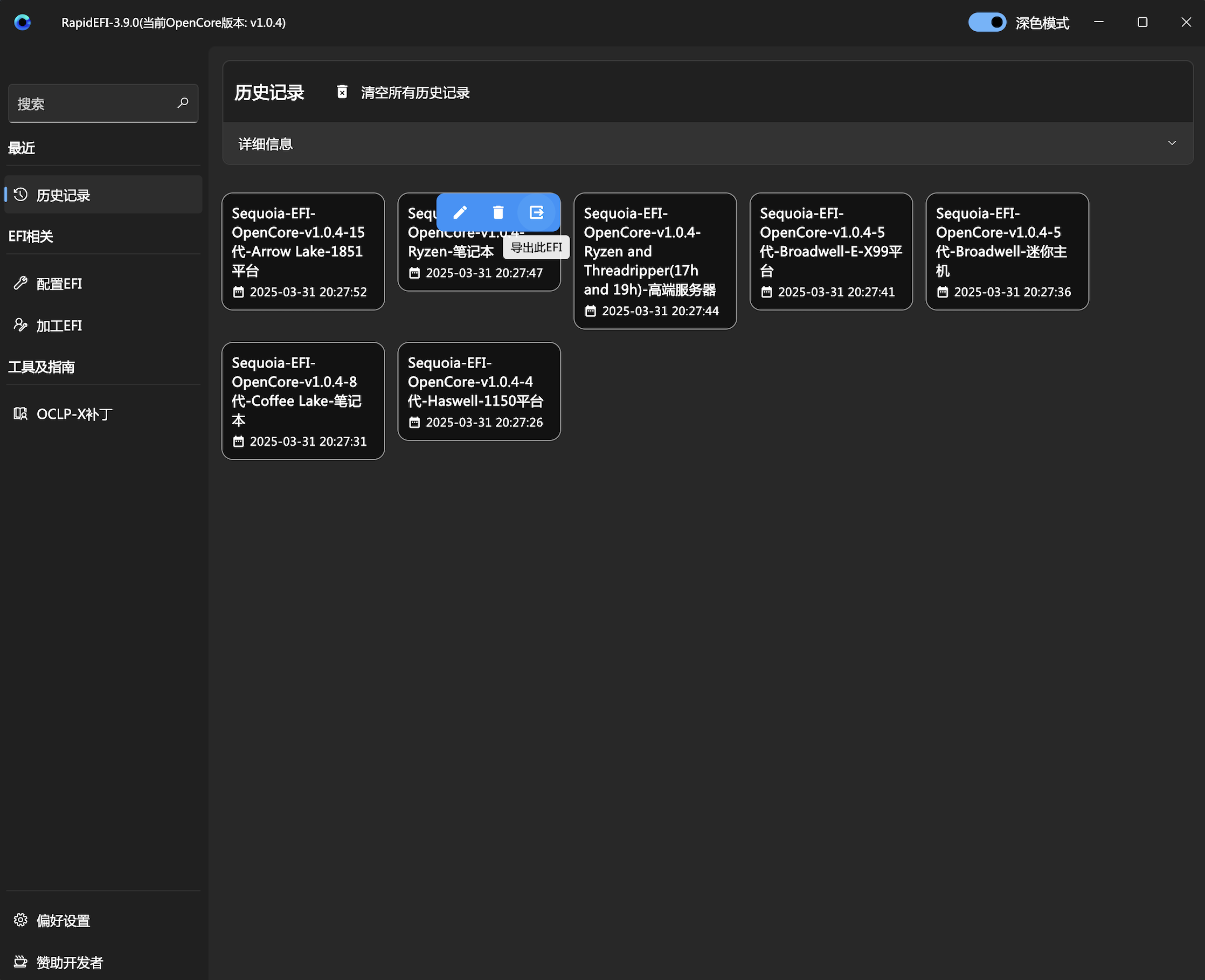Viewport: 1205px width, 980px height.
Task: Click the RapidEFI app logo icon
Action: point(23,23)
